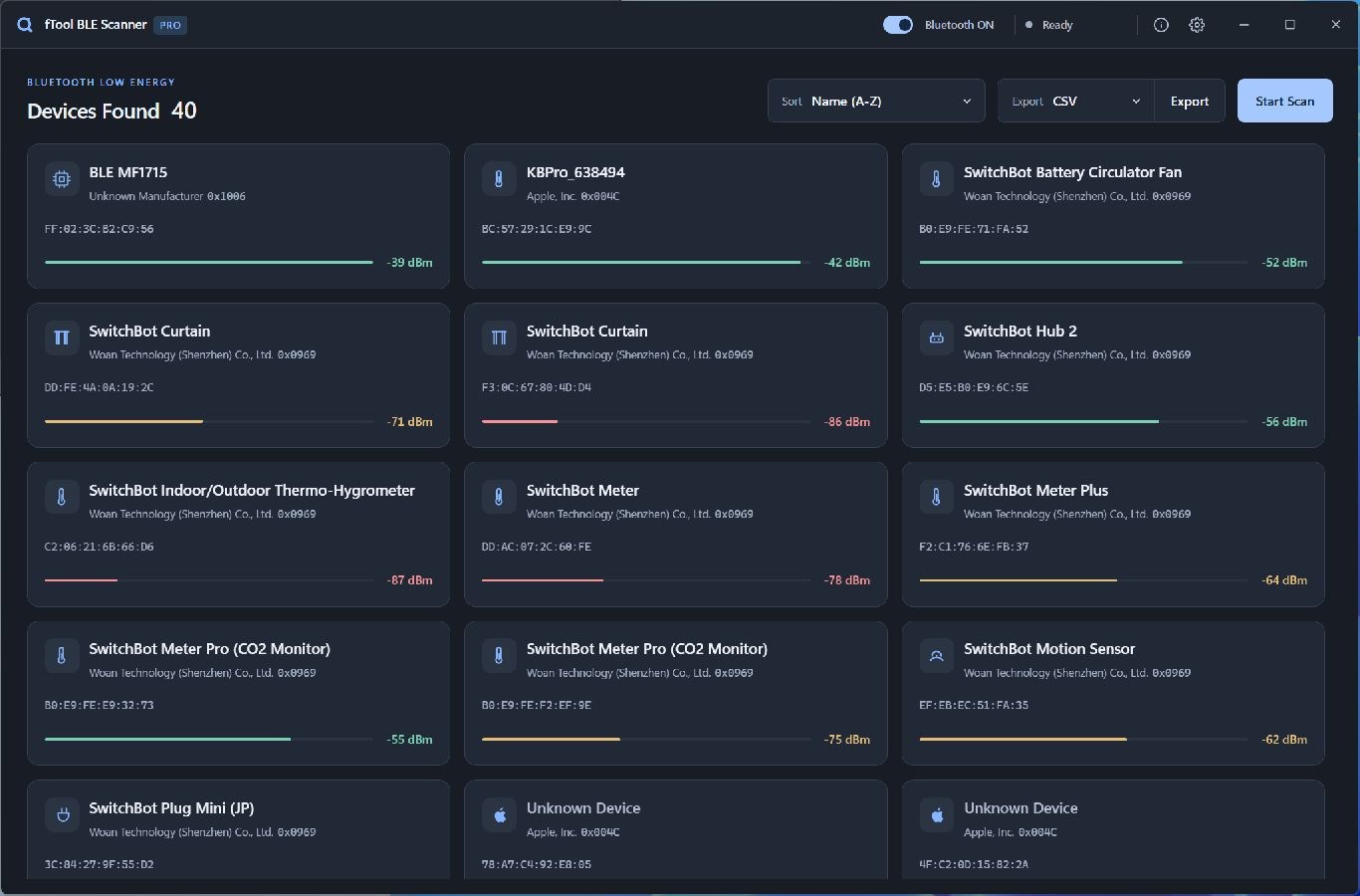Start a scan with the Start Scan button
1360x896 pixels.
point(1285,101)
